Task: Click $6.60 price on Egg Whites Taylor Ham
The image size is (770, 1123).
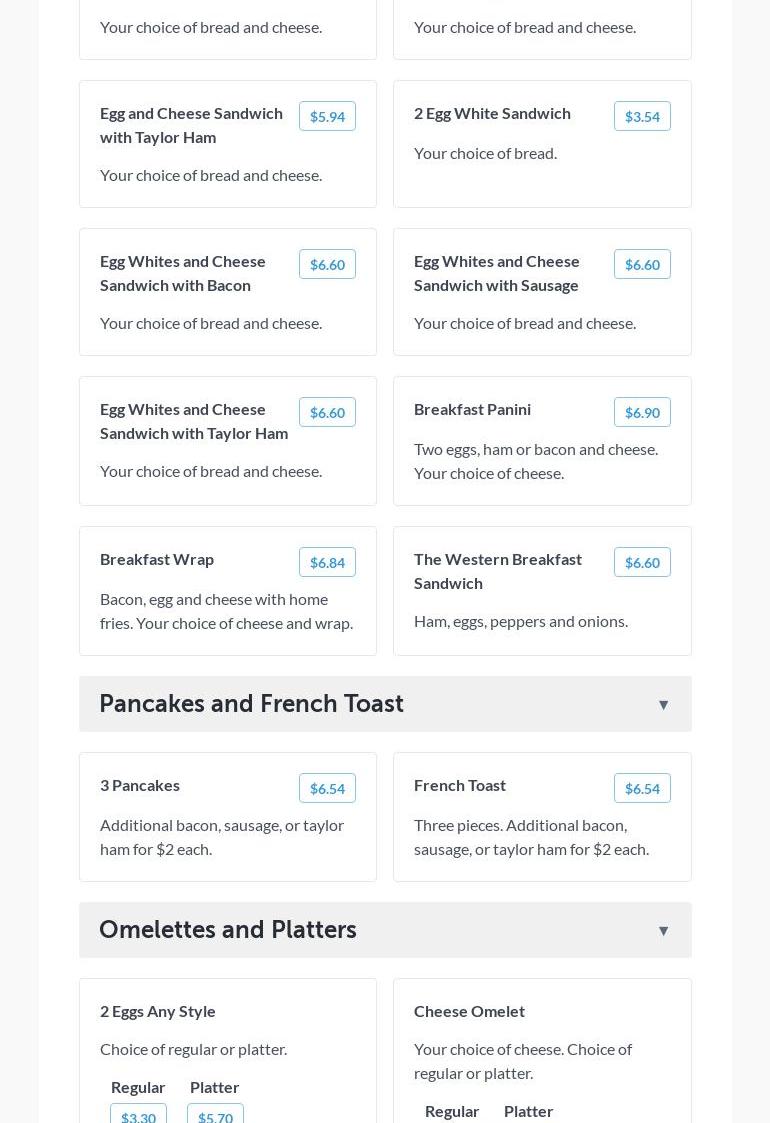Action: [327, 413]
